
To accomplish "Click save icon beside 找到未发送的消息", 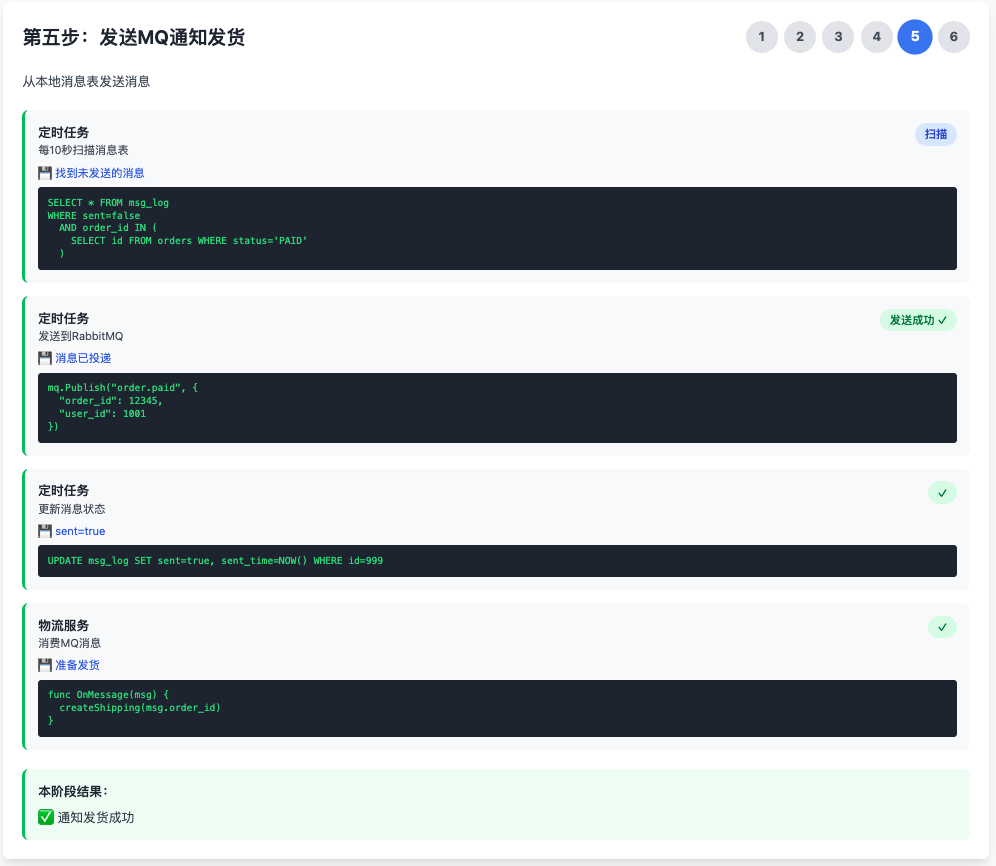I will tap(45, 173).
